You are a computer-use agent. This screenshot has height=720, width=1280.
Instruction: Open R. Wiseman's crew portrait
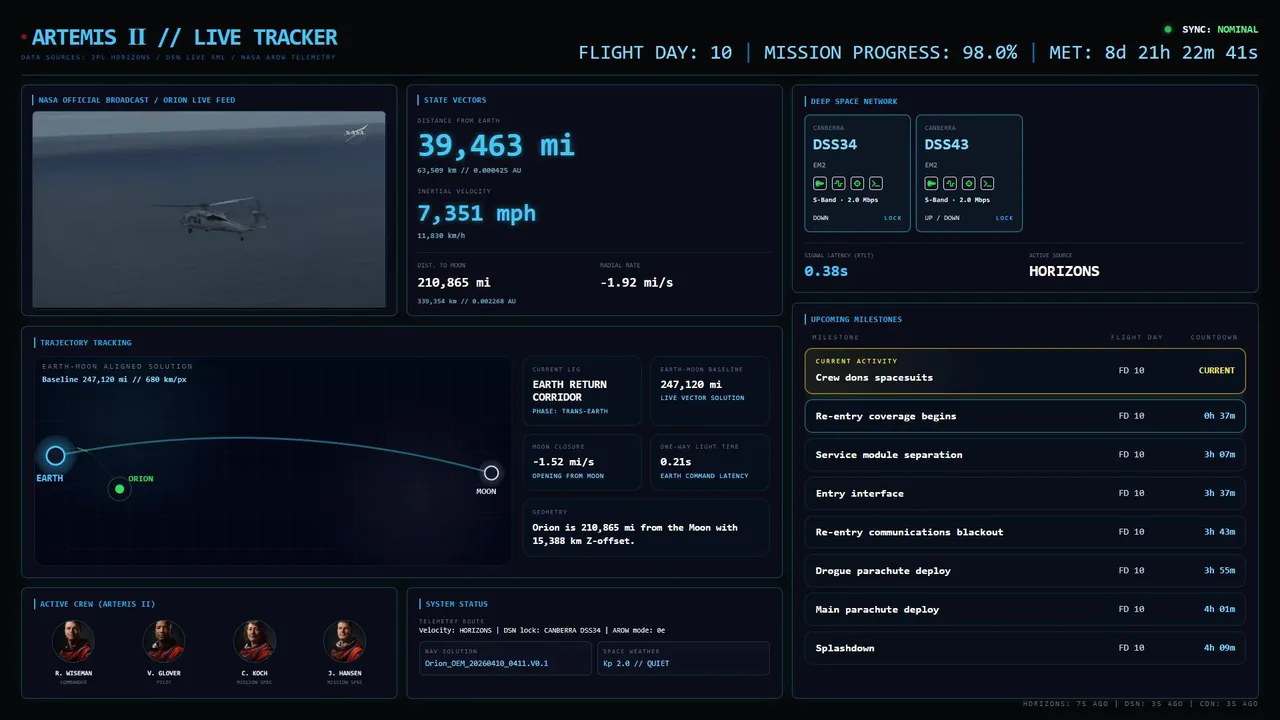point(73,641)
